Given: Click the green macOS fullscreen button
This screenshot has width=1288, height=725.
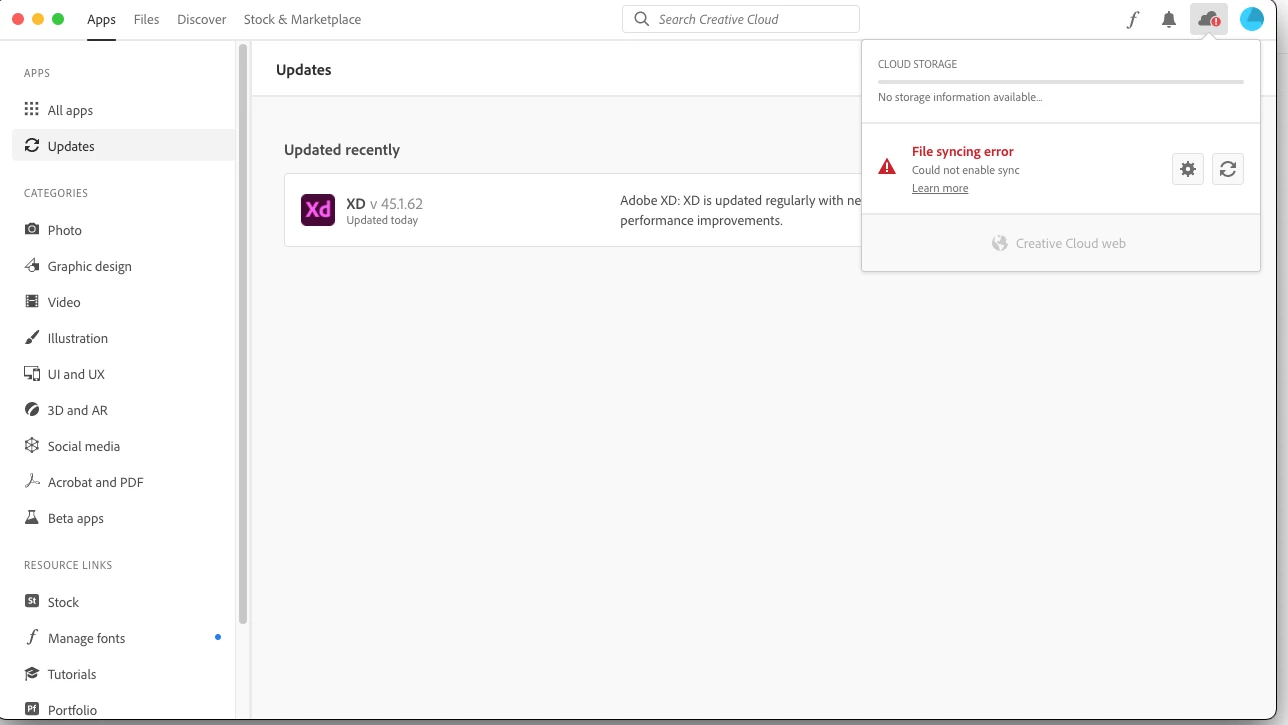Looking at the screenshot, I should coord(58,19).
